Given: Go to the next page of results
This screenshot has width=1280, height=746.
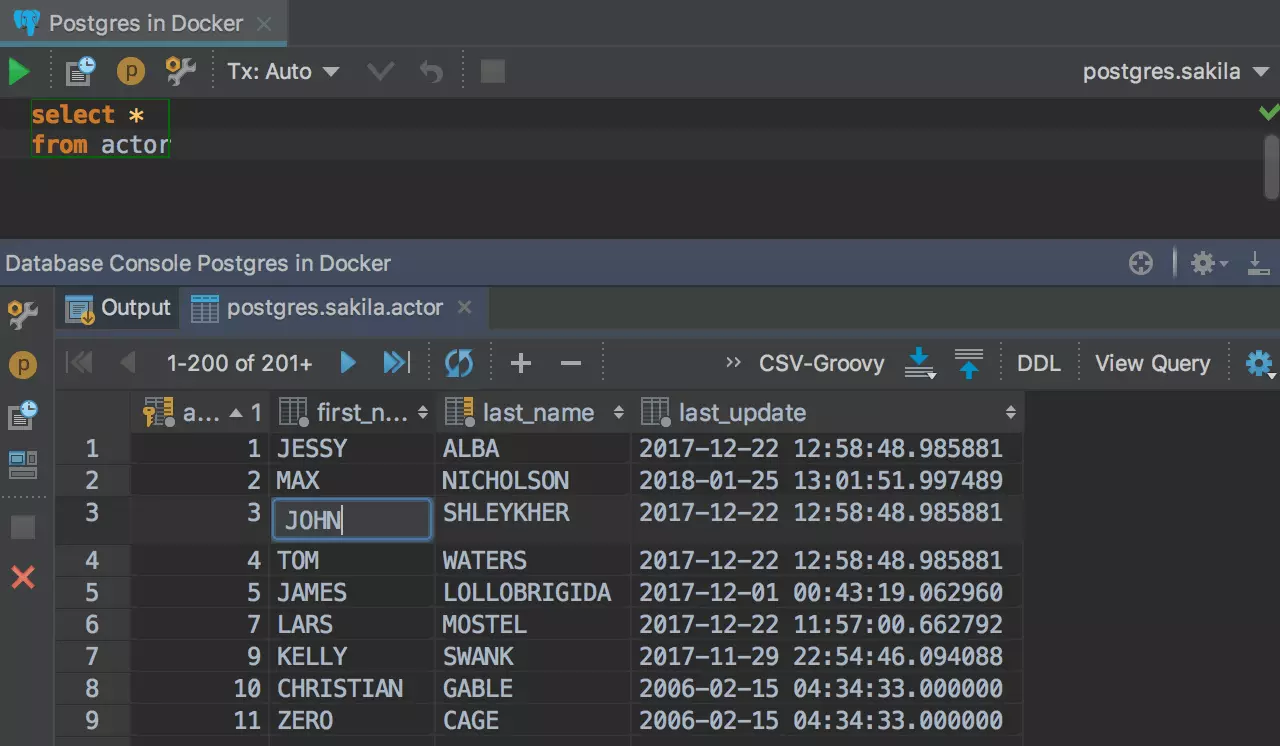Looking at the screenshot, I should [348, 363].
